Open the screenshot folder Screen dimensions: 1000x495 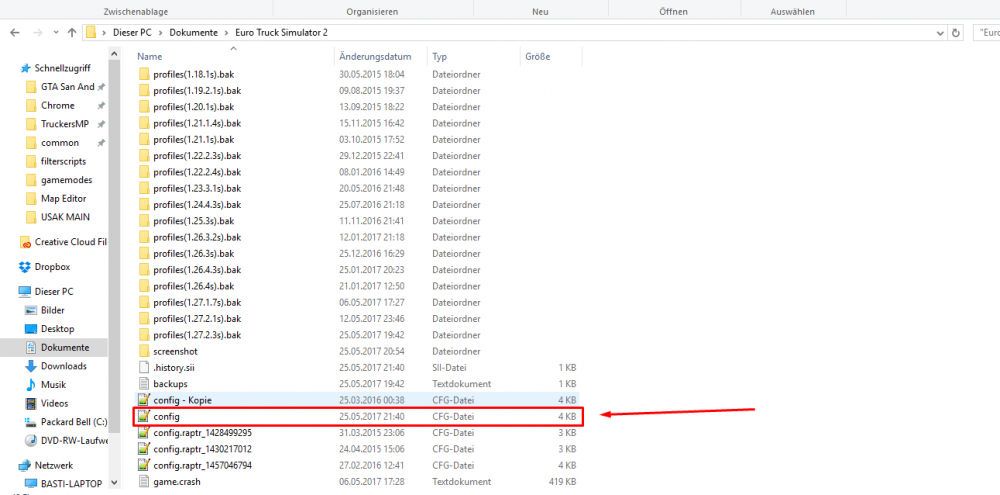click(x=175, y=351)
